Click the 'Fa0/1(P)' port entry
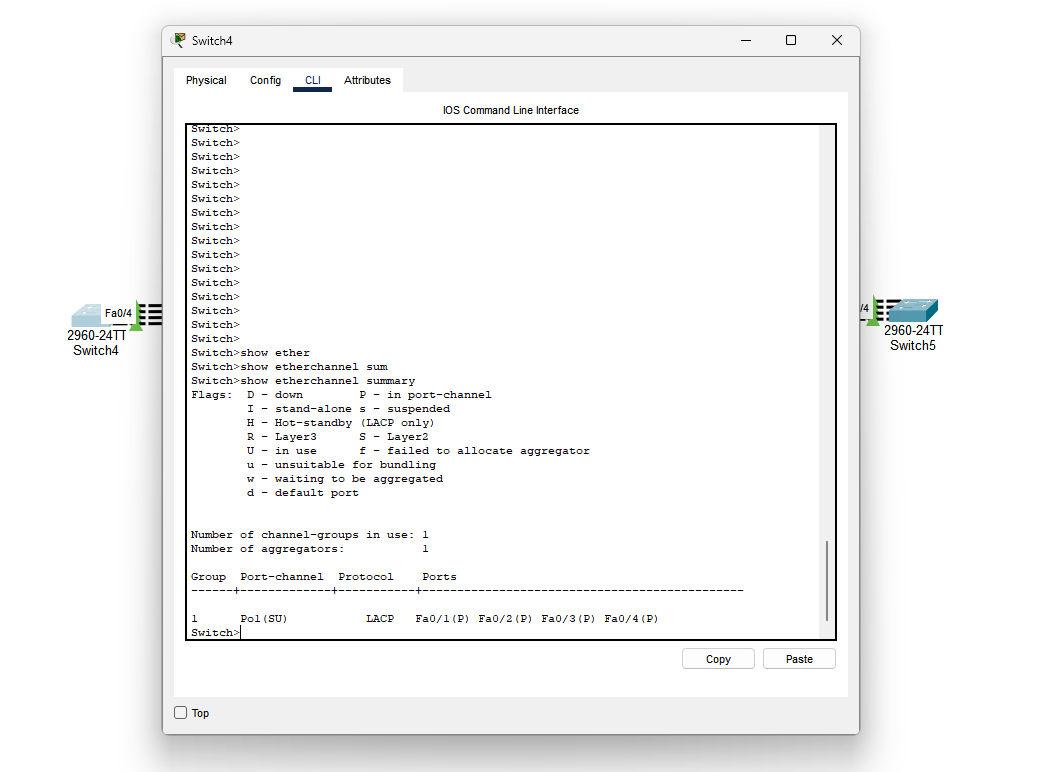 (442, 619)
